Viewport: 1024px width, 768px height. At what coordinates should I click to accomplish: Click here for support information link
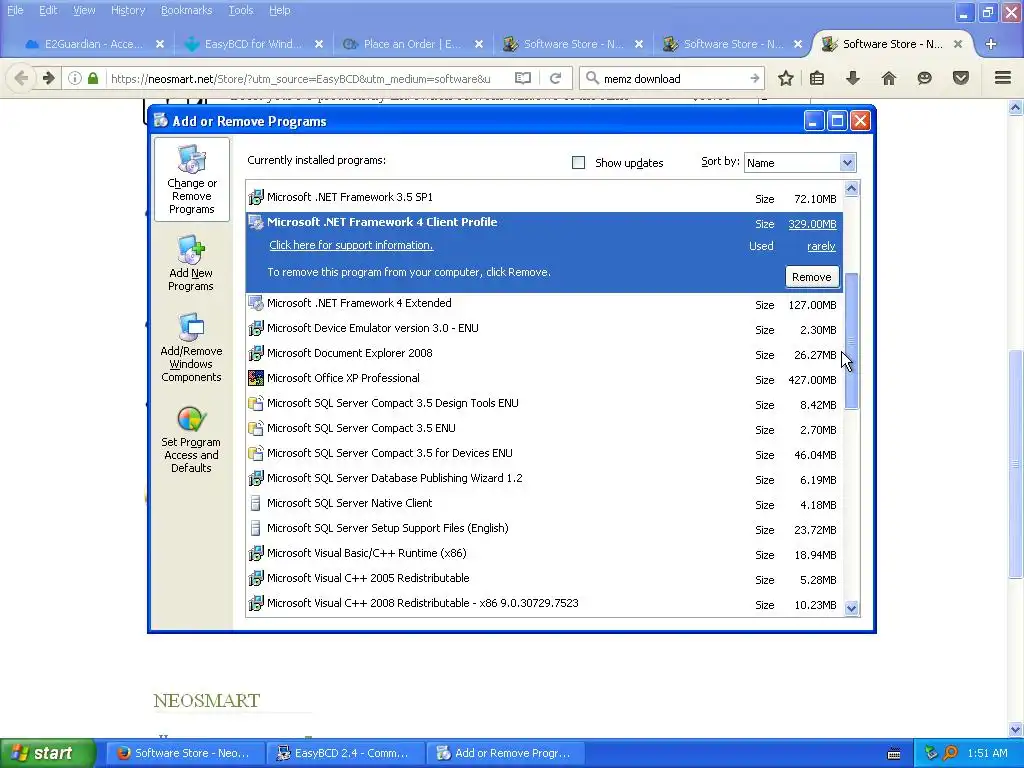tap(351, 246)
